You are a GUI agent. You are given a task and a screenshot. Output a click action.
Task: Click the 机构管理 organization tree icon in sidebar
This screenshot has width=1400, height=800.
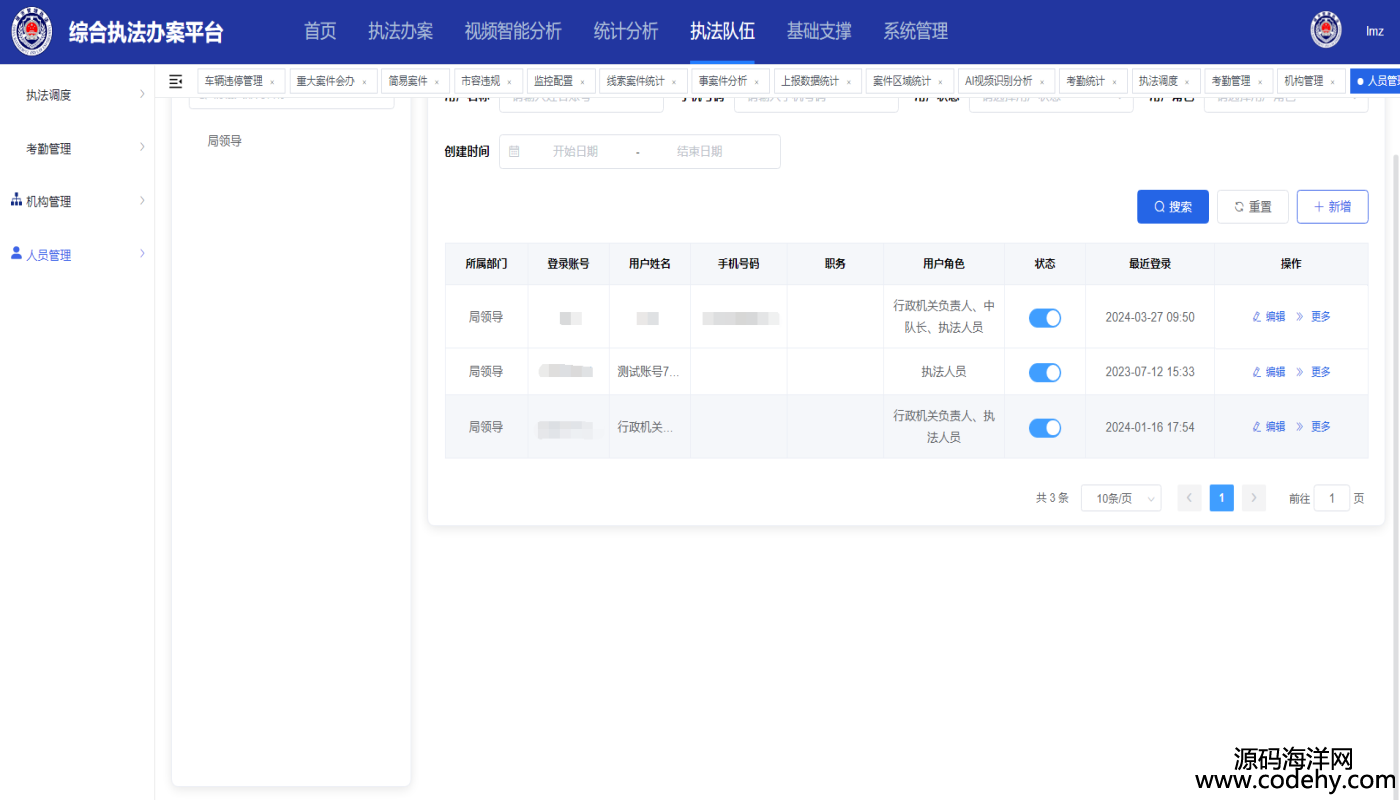tap(16, 200)
